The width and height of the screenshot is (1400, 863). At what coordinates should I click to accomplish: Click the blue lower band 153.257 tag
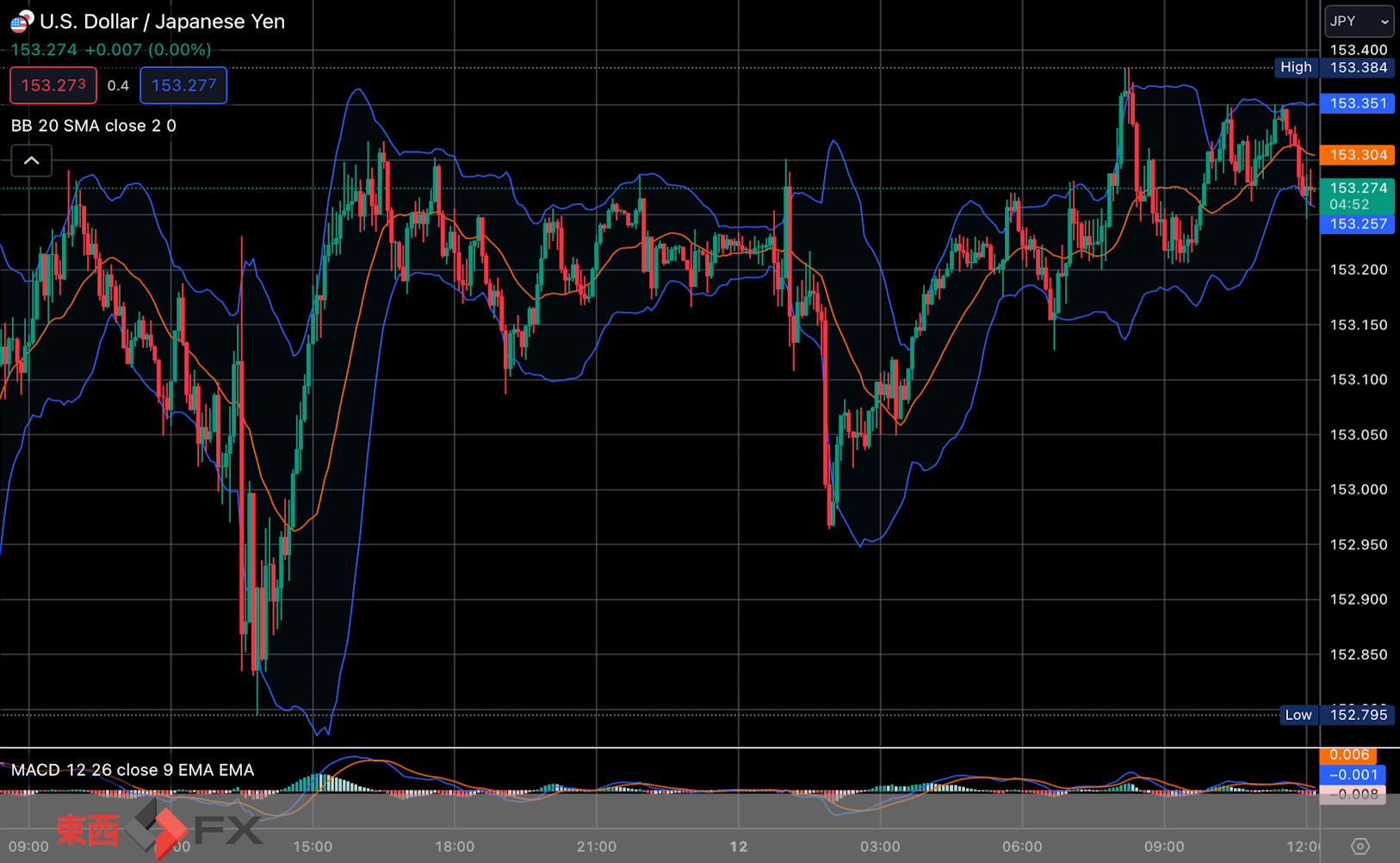pos(1358,224)
